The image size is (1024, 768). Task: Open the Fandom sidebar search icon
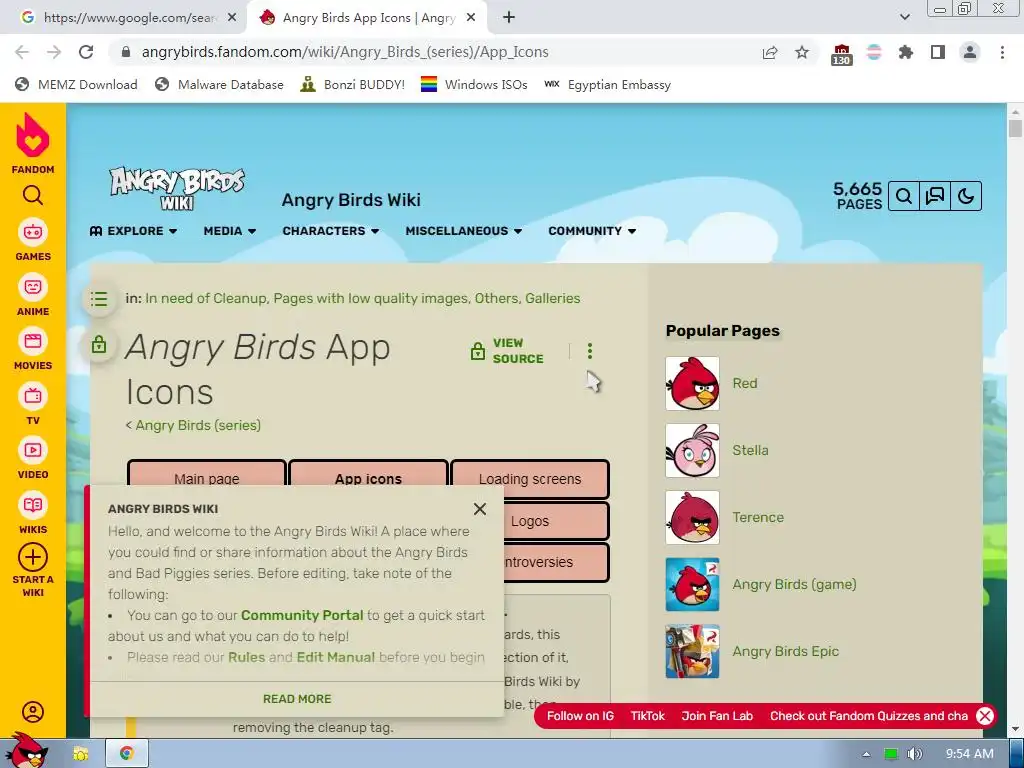coord(33,195)
